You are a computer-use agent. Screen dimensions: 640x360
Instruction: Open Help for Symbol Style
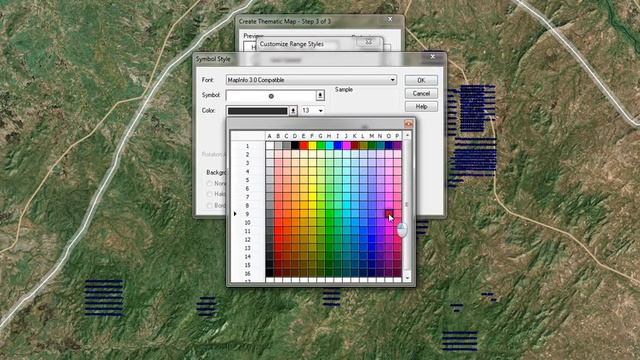[x=421, y=107]
